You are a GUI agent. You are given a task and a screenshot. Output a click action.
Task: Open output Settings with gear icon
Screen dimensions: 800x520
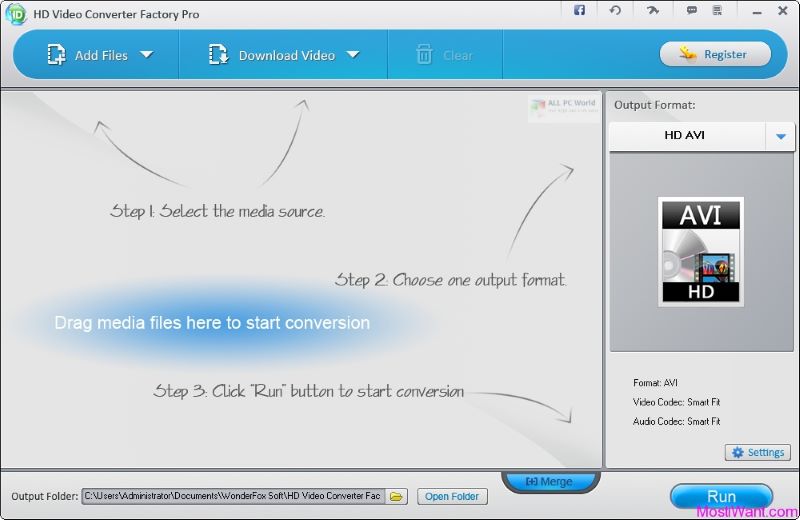pyautogui.click(x=758, y=452)
